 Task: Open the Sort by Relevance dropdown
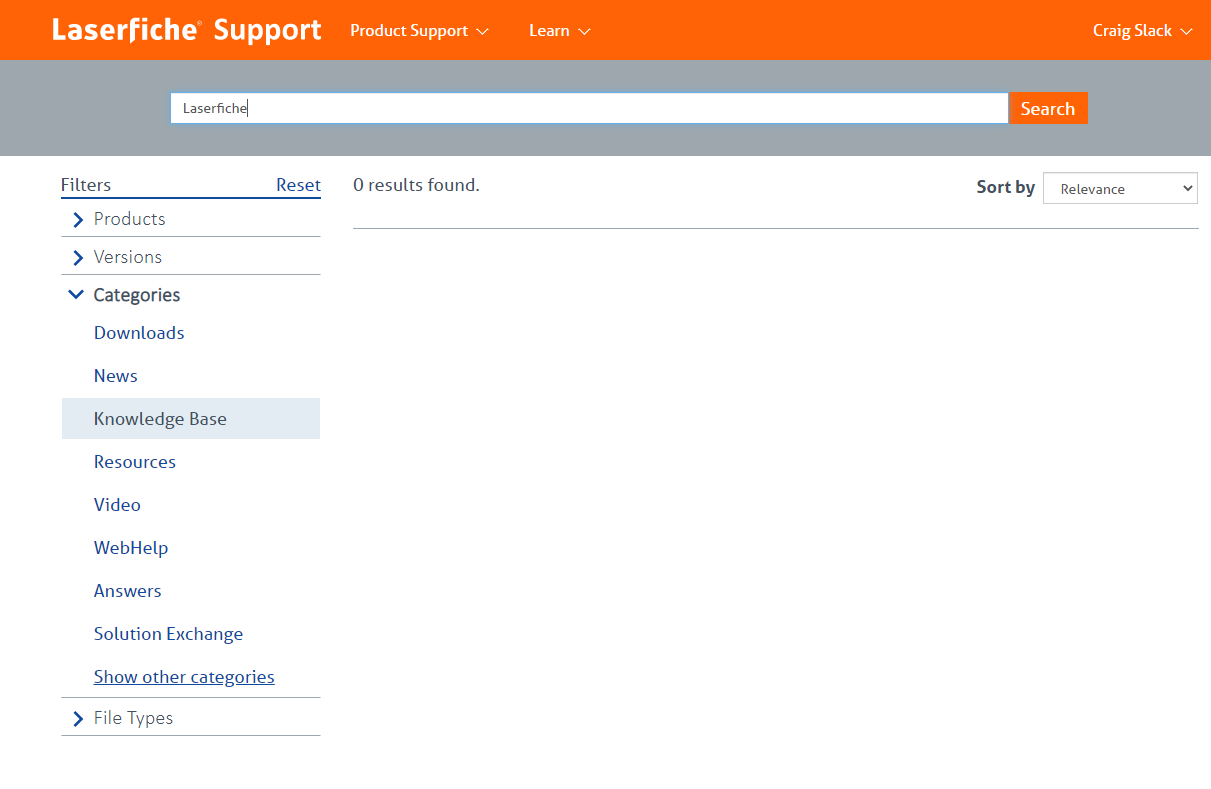pos(1120,188)
